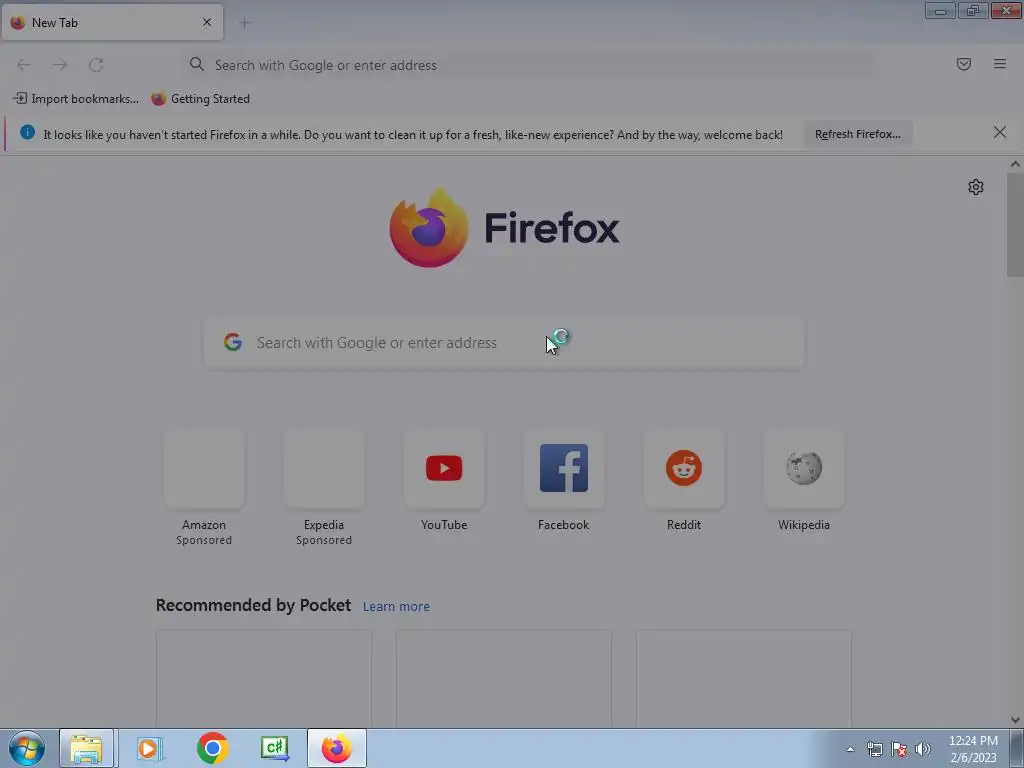The height and width of the screenshot is (768, 1024).
Task: Open the Expedia sponsored shortcut tile
Action: point(324,469)
